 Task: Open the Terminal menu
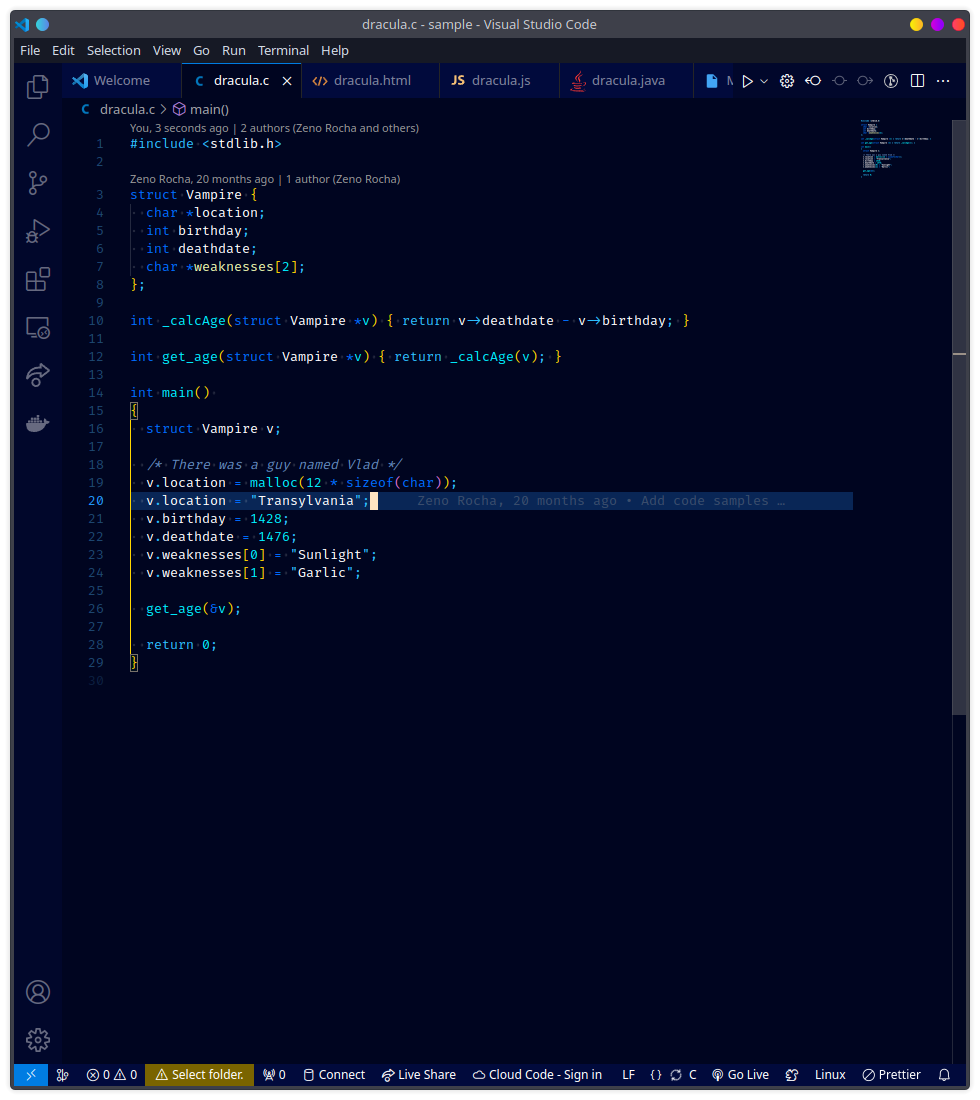(283, 51)
